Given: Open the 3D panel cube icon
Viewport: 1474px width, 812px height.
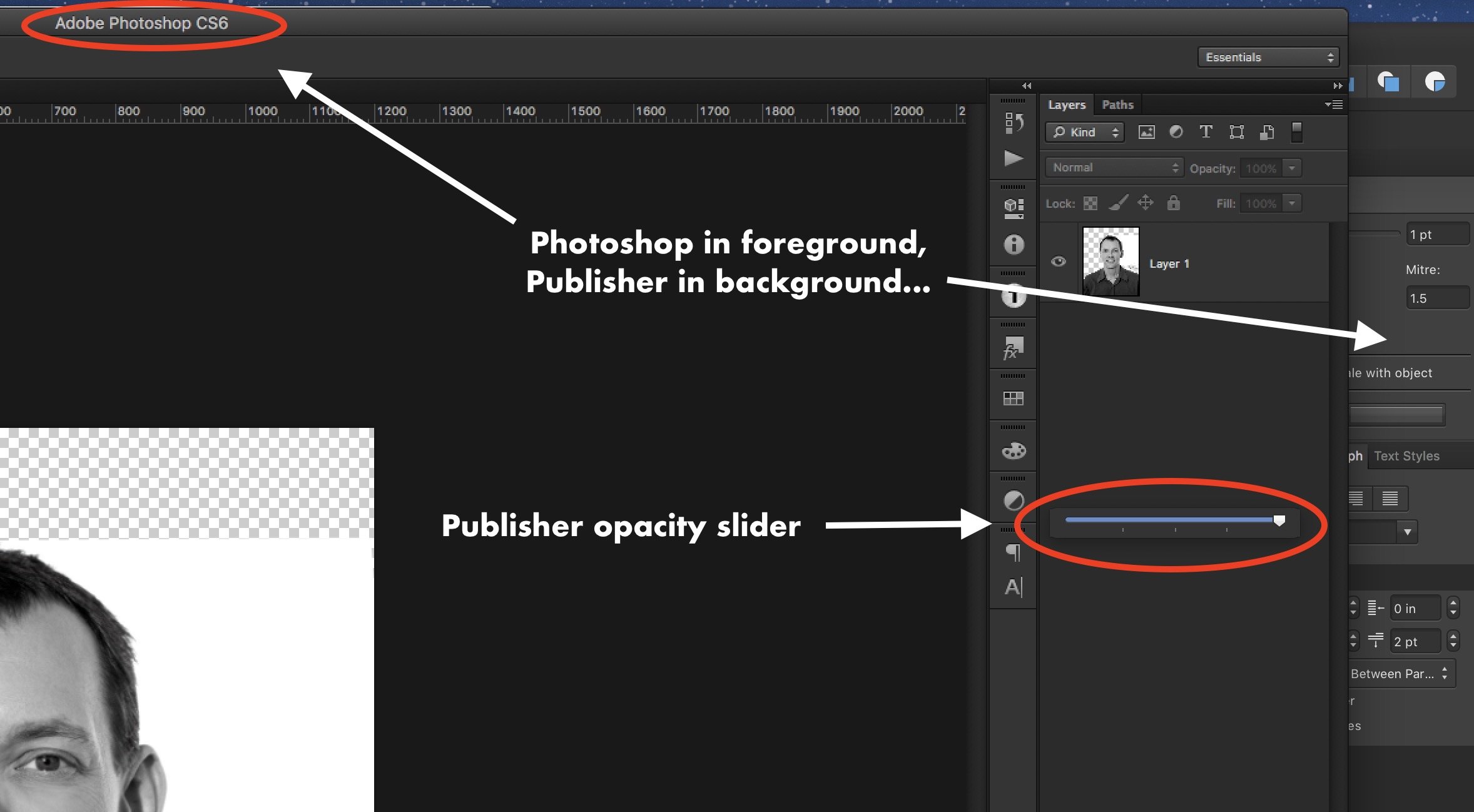Looking at the screenshot, I should point(1014,208).
